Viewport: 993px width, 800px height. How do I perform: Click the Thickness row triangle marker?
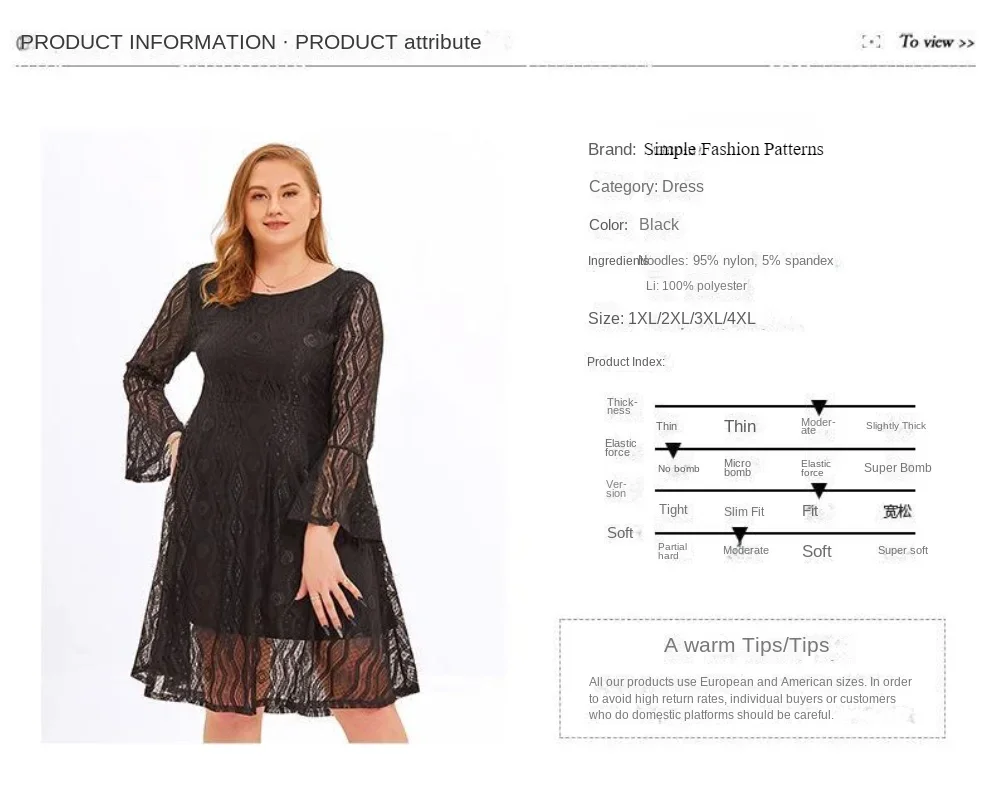click(x=819, y=407)
